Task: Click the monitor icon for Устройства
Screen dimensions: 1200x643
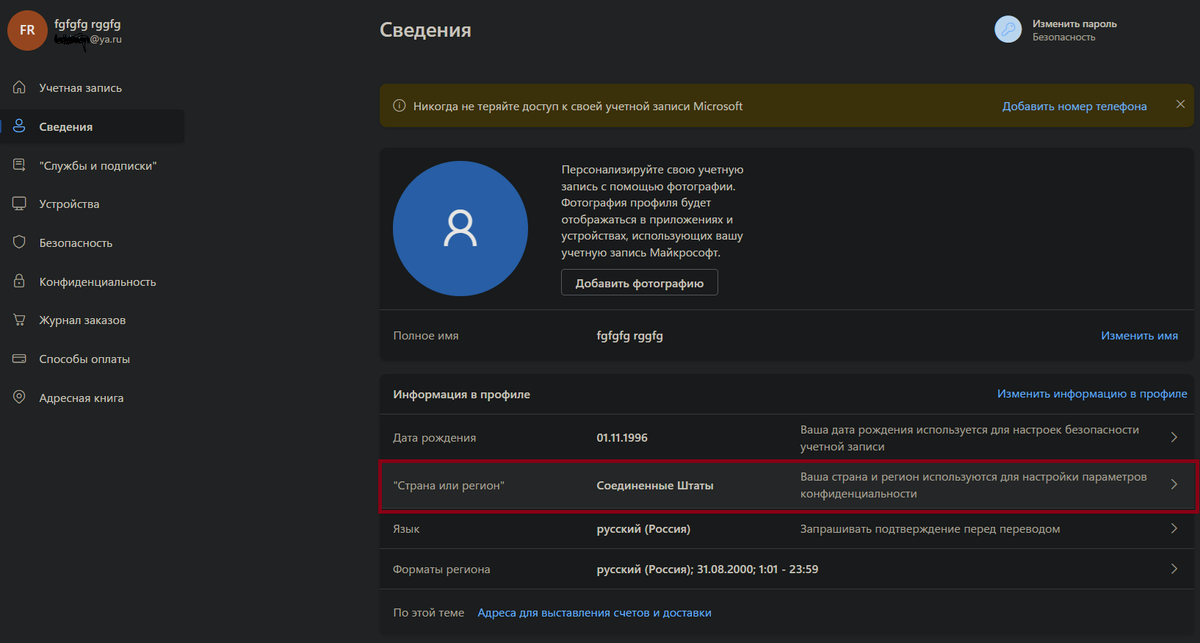Action: tap(19, 204)
